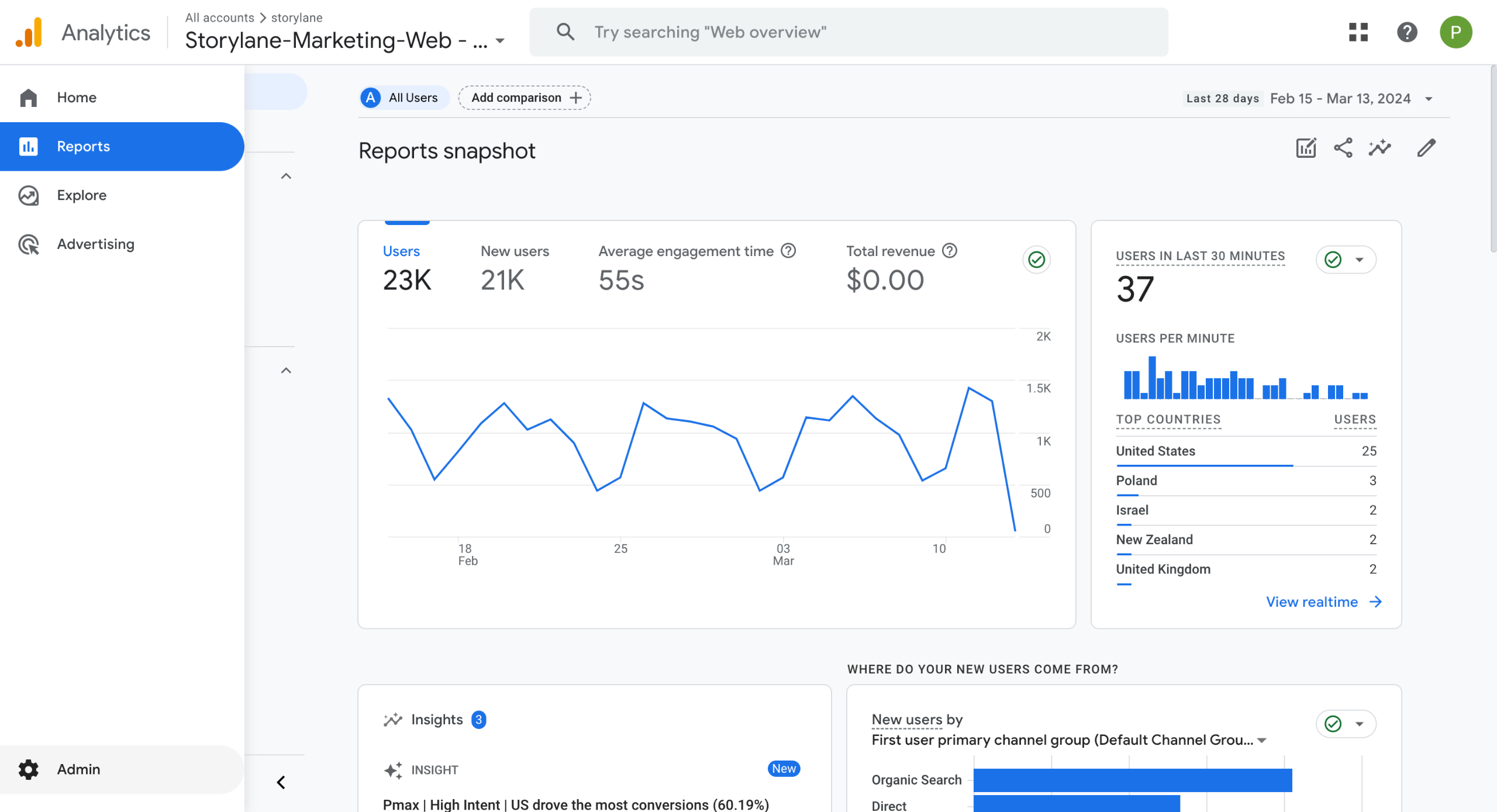Click the Last 28 days label
This screenshot has width=1497, height=812.
click(x=1222, y=99)
